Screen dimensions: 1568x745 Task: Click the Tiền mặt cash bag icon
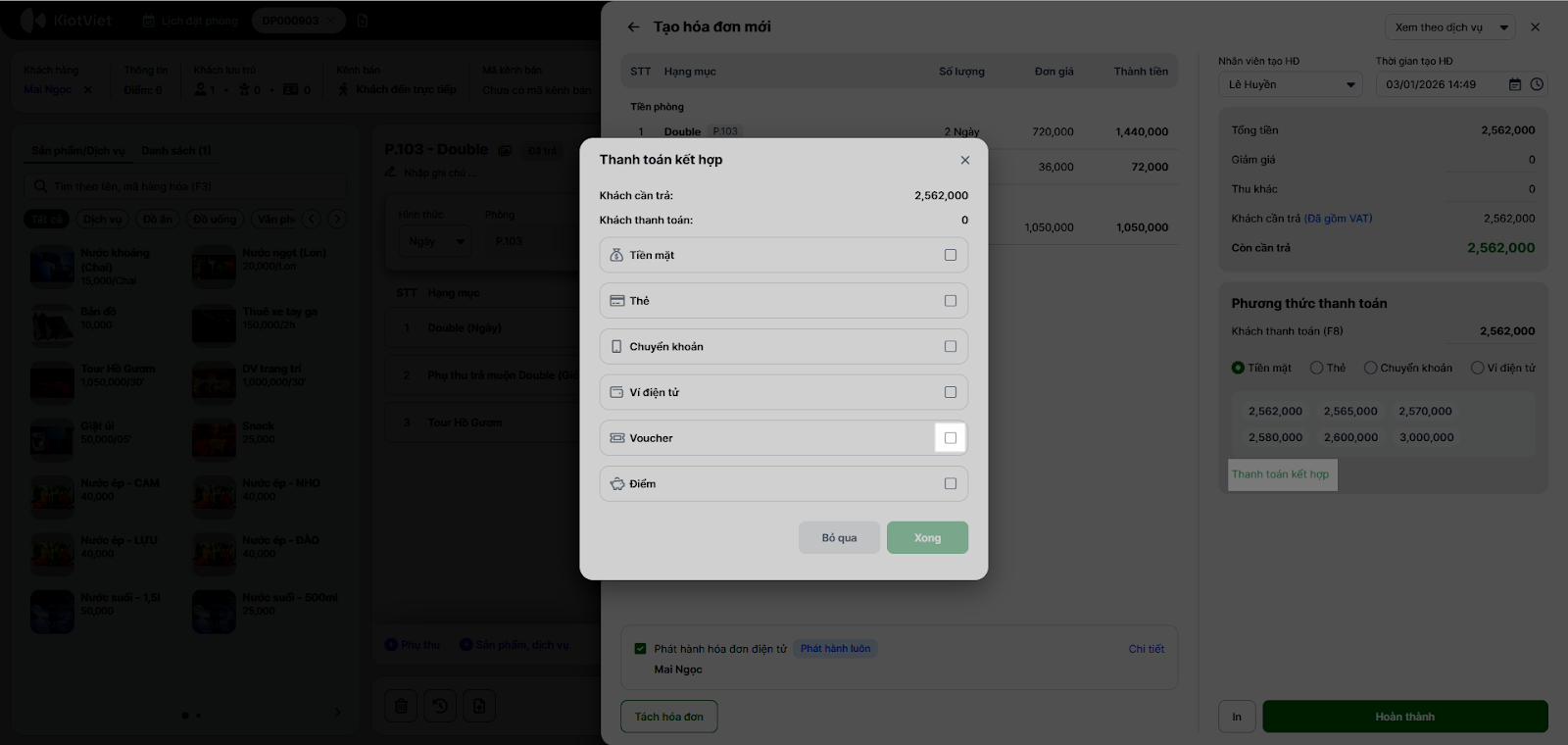(x=616, y=255)
